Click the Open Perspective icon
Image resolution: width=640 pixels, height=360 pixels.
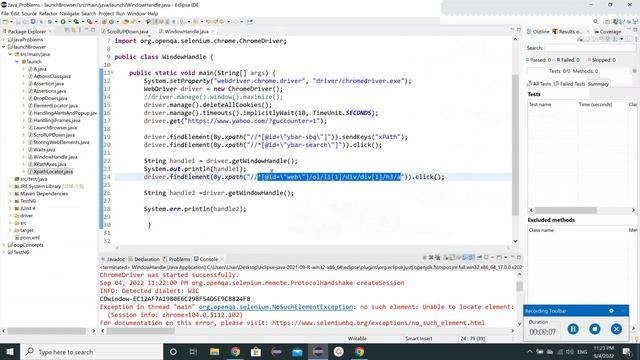(608, 22)
